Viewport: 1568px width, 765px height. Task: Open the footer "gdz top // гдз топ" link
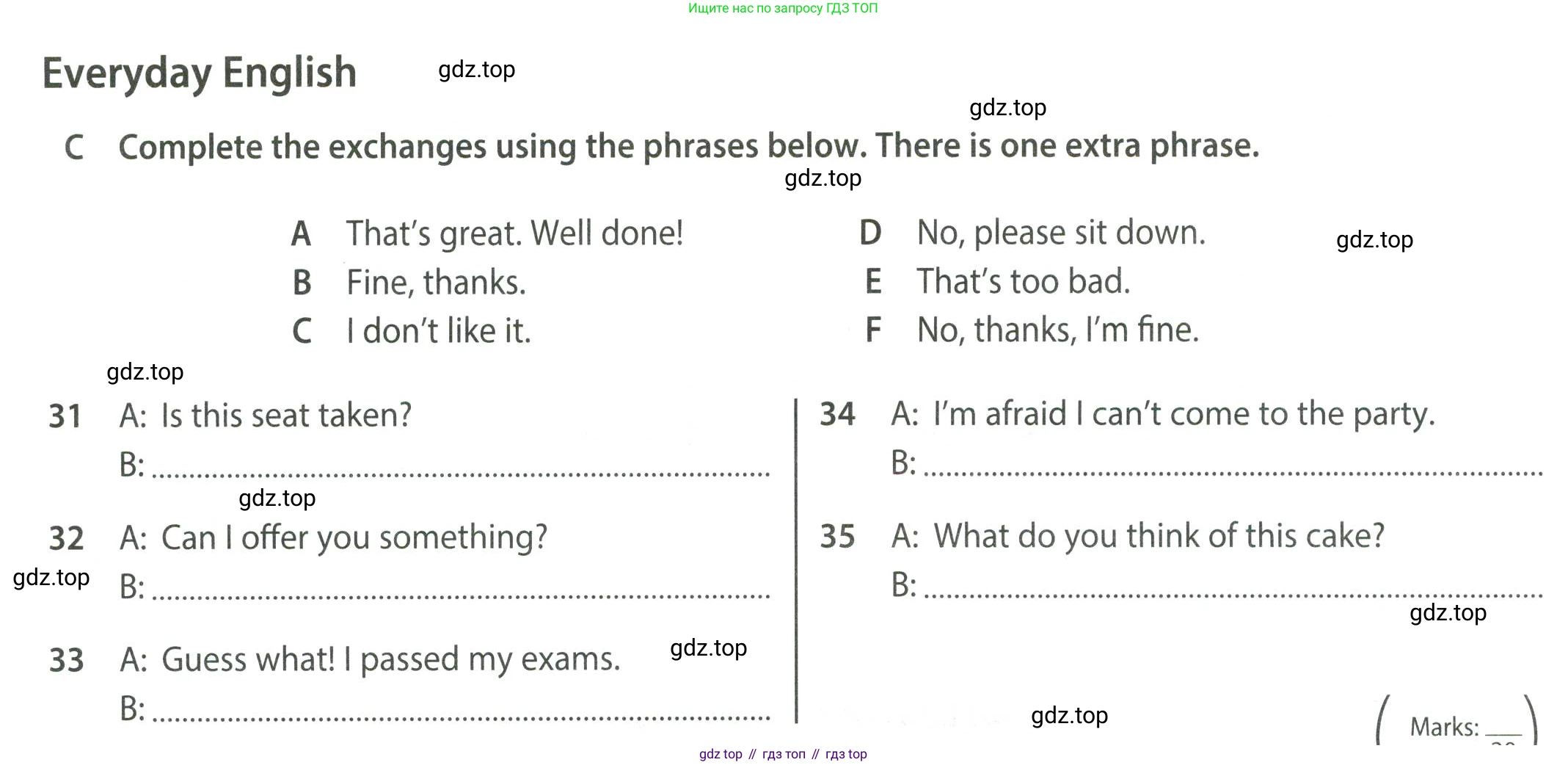pyautogui.click(x=783, y=754)
